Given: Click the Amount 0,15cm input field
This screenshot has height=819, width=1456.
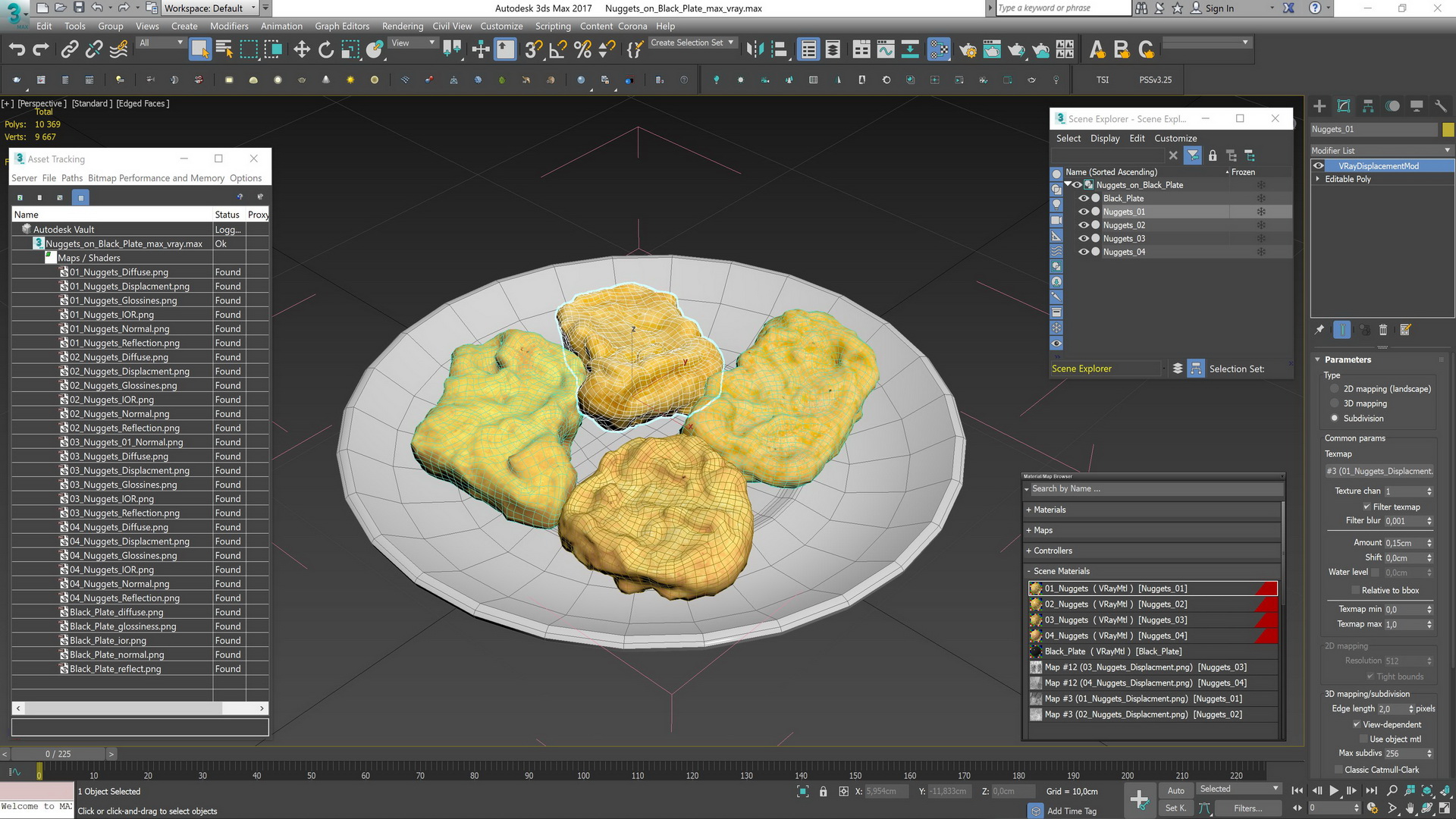Looking at the screenshot, I should [x=1404, y=543].
